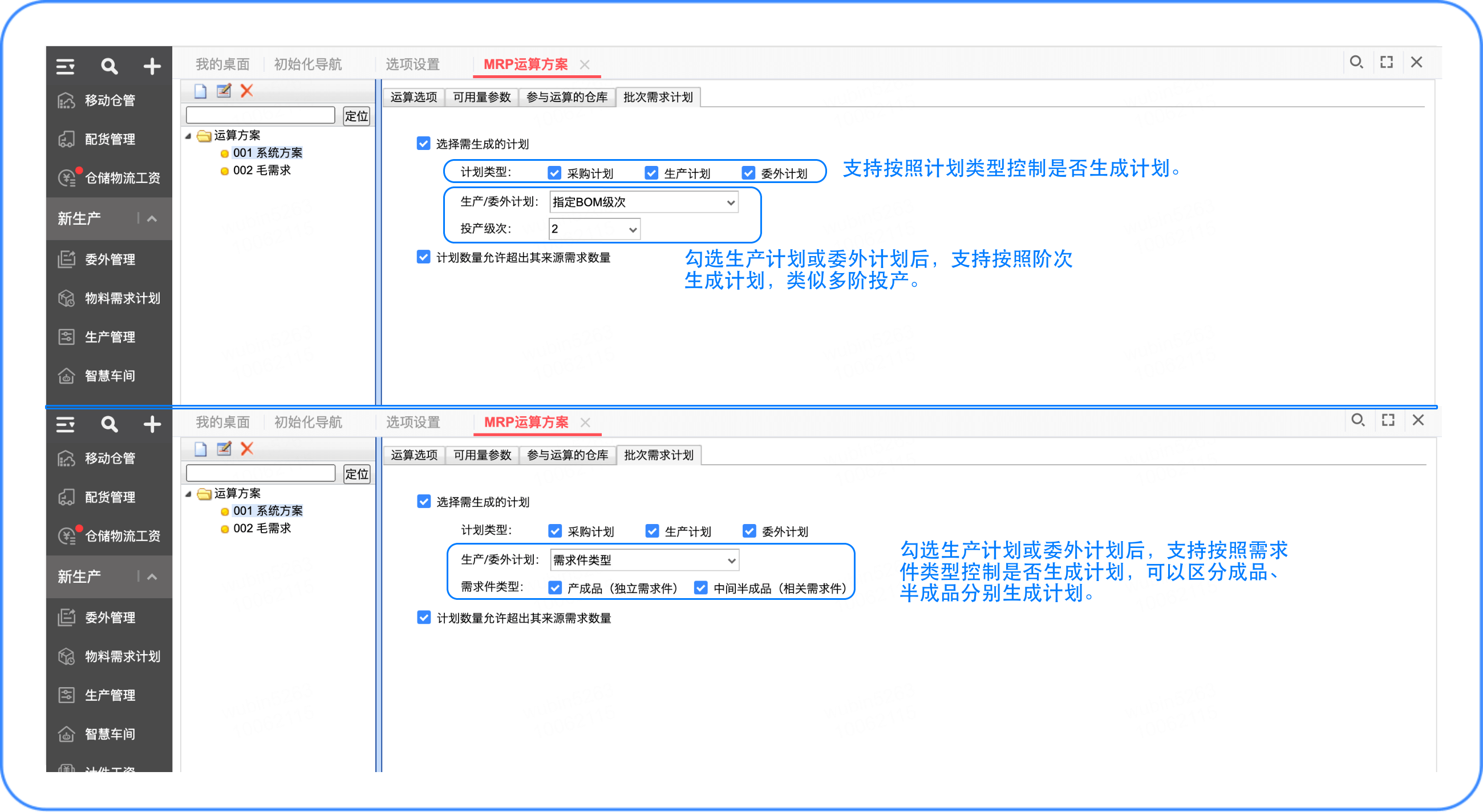
Task: Toggle 选择需生成的计划 checkbox in lower window
Action: [x=424, y=501]
